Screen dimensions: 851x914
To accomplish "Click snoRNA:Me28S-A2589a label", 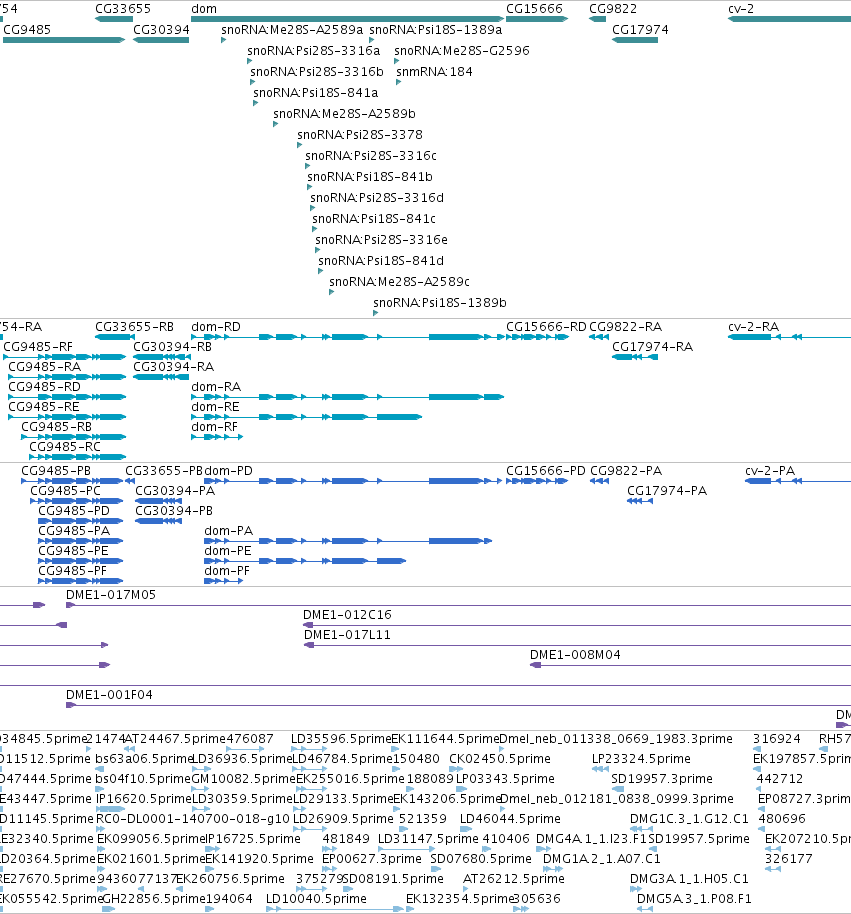I will (292, 30).
